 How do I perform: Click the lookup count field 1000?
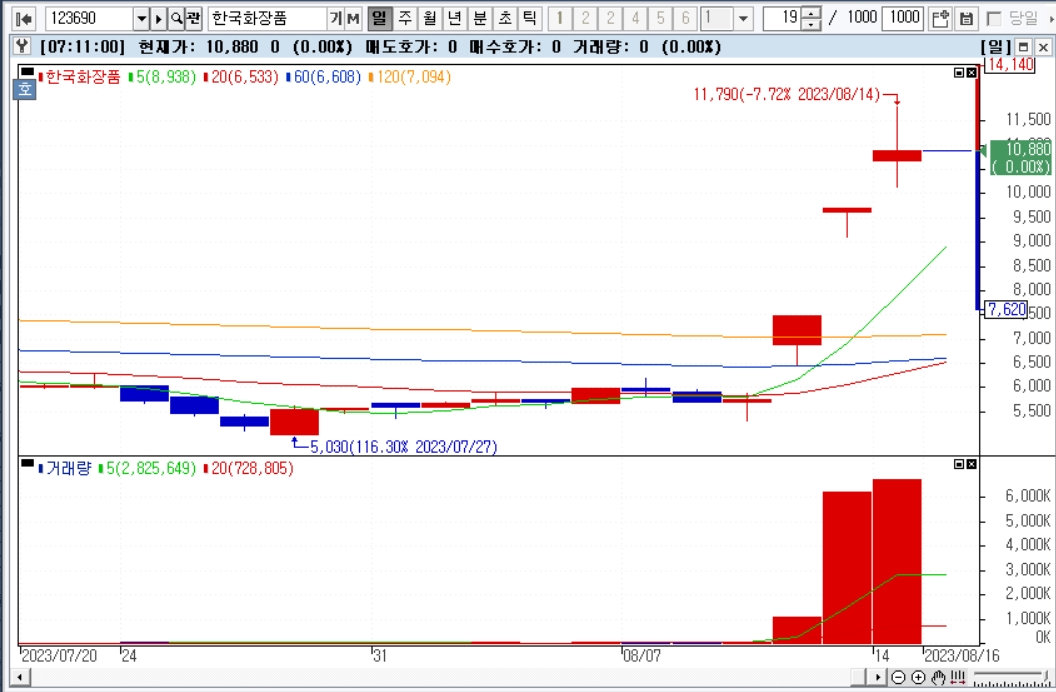pyautogui.click(x=904, y=19)
